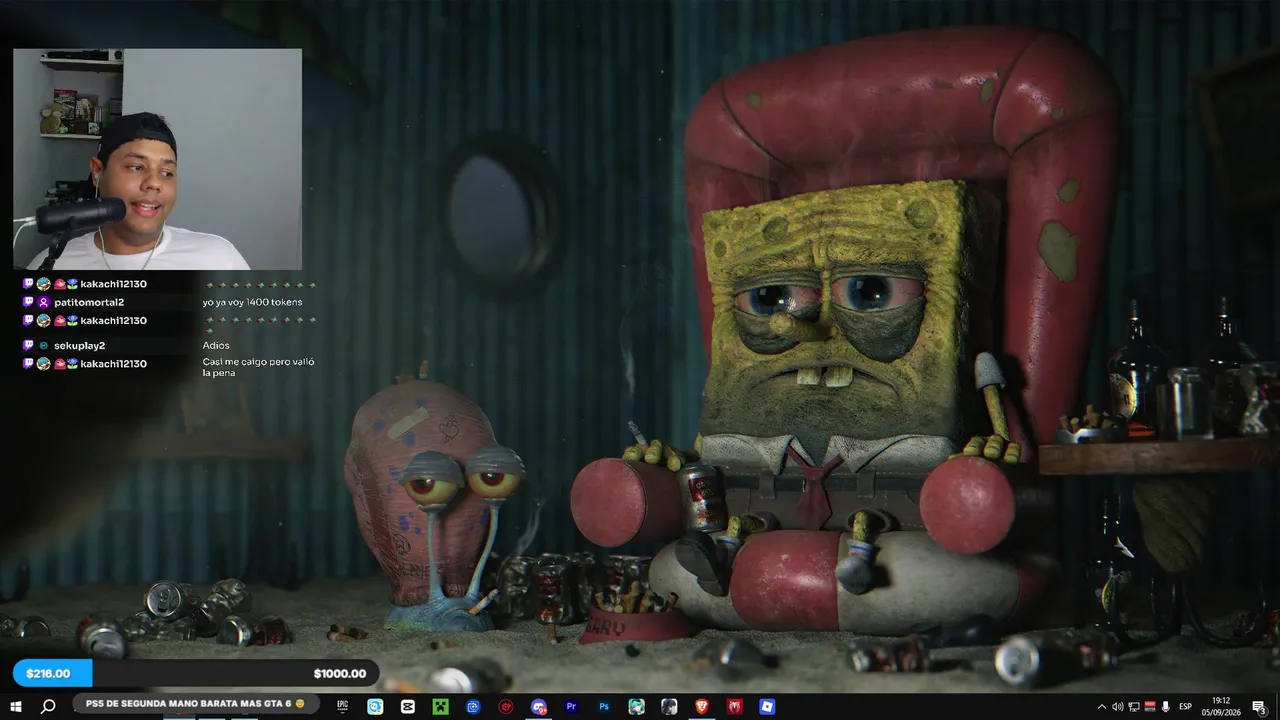Screen dimensions: 1280x720
Task: Show hidden system tray icons
Action: pyautogui.click(x=1102, y=707)
